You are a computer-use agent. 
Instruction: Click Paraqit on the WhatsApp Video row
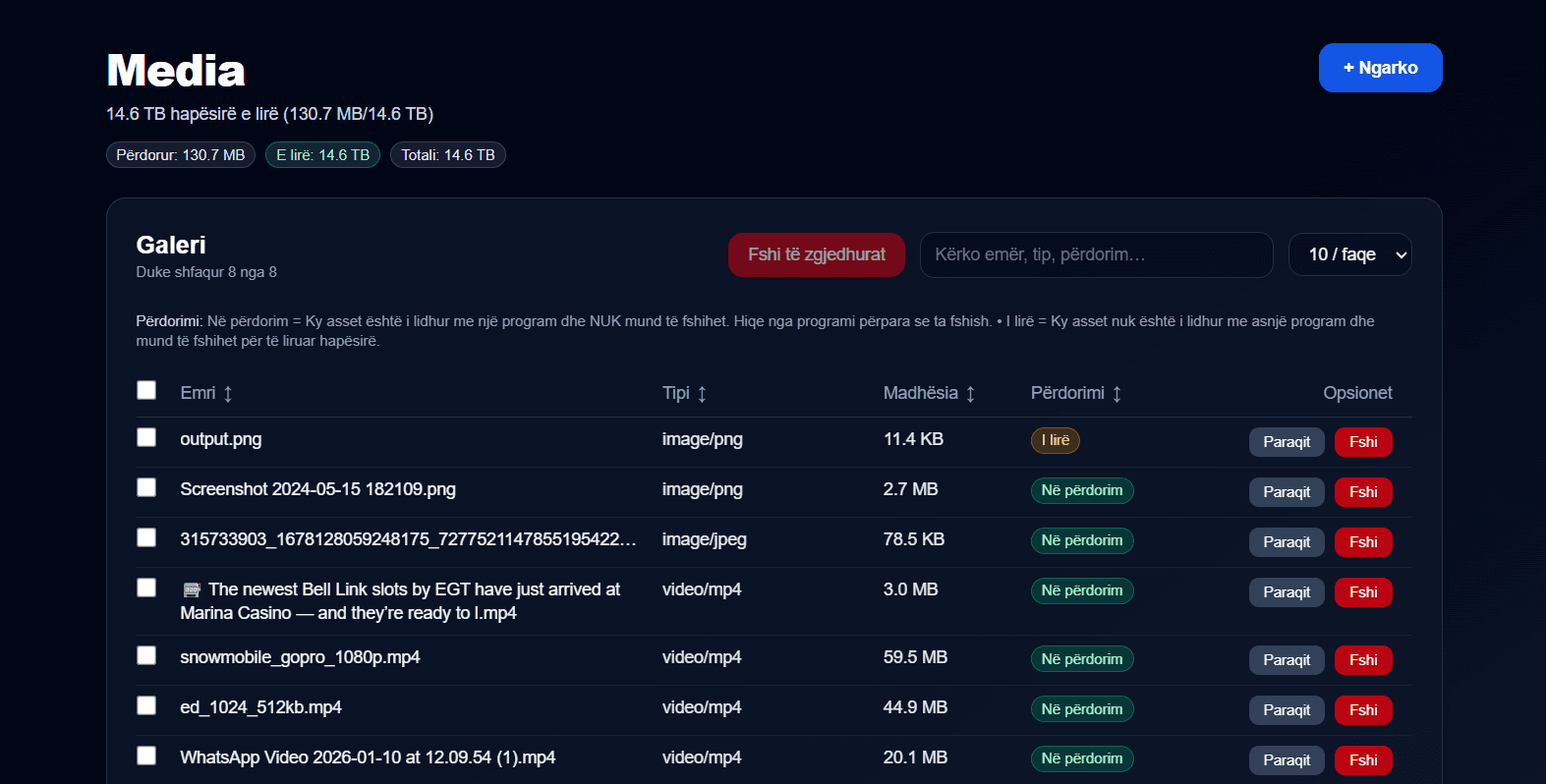[x=1287, y=760]
